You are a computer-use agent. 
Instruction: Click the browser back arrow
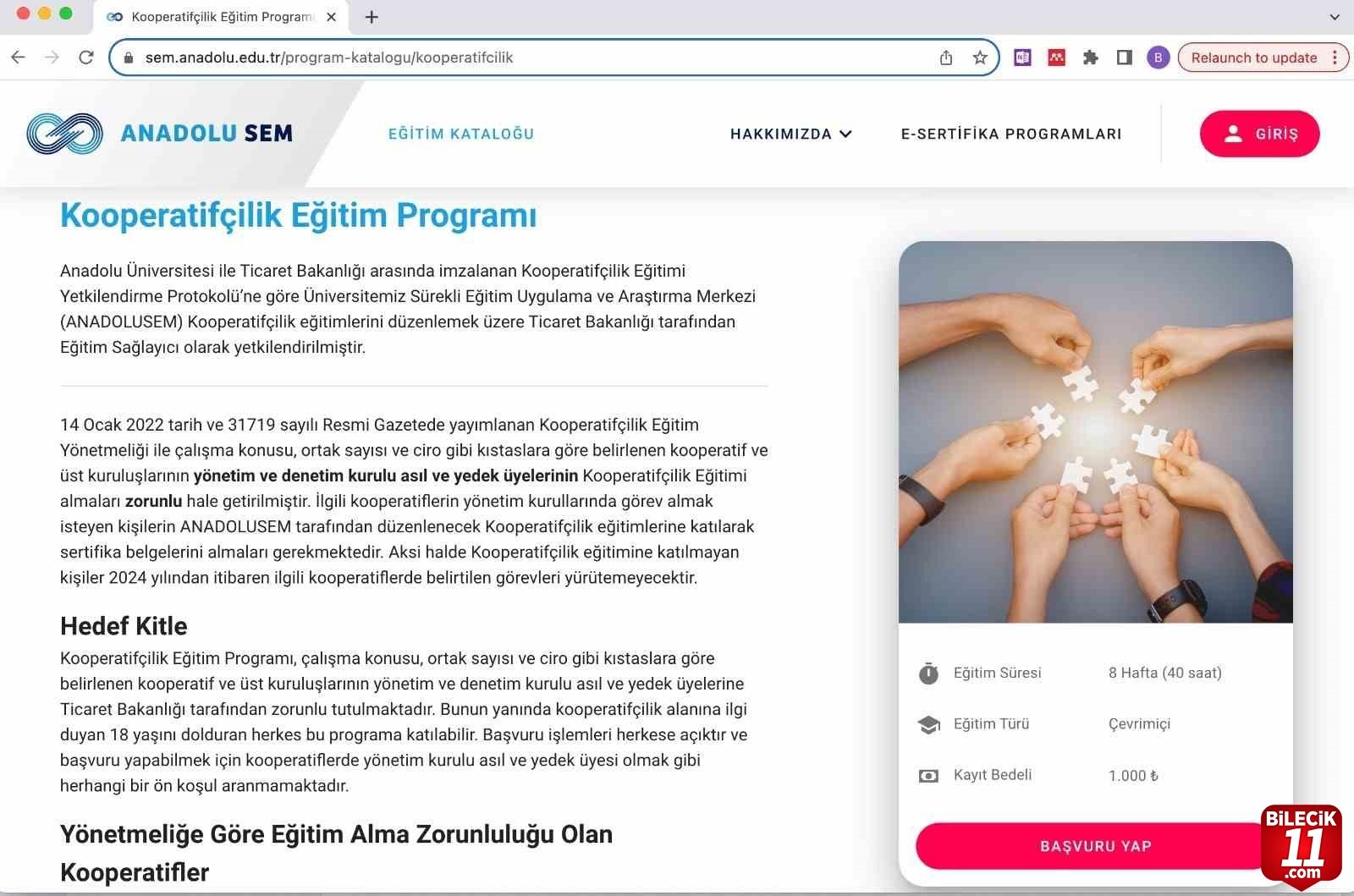click(x=18, y=58)
